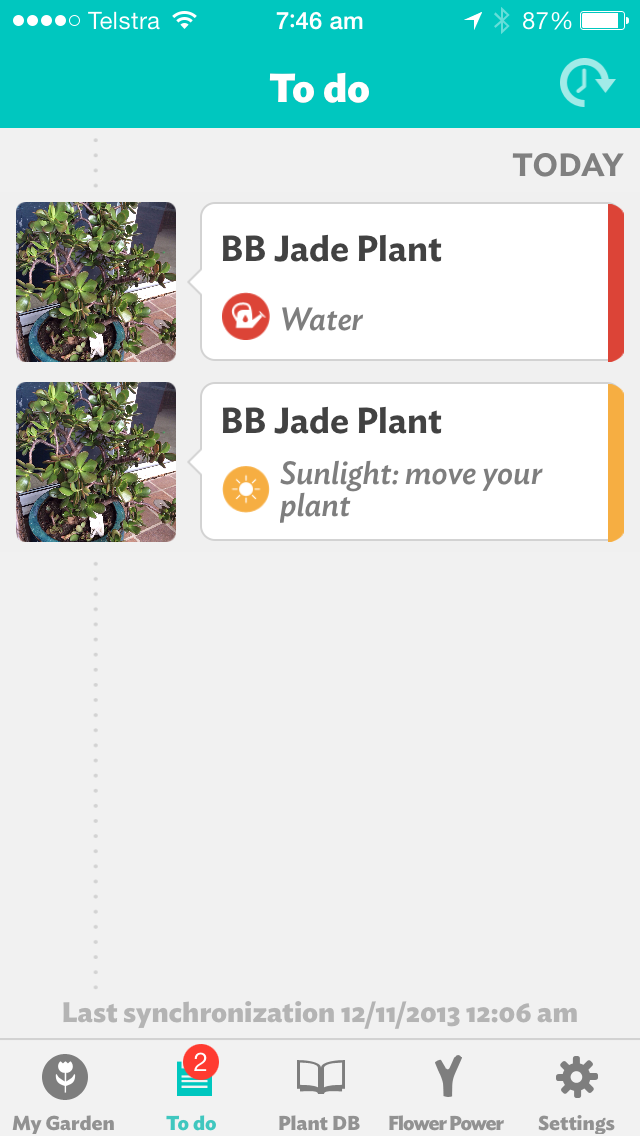Tap the orange sunlight icon
The width and height of the screenshot is (640, 1136).
245,489
